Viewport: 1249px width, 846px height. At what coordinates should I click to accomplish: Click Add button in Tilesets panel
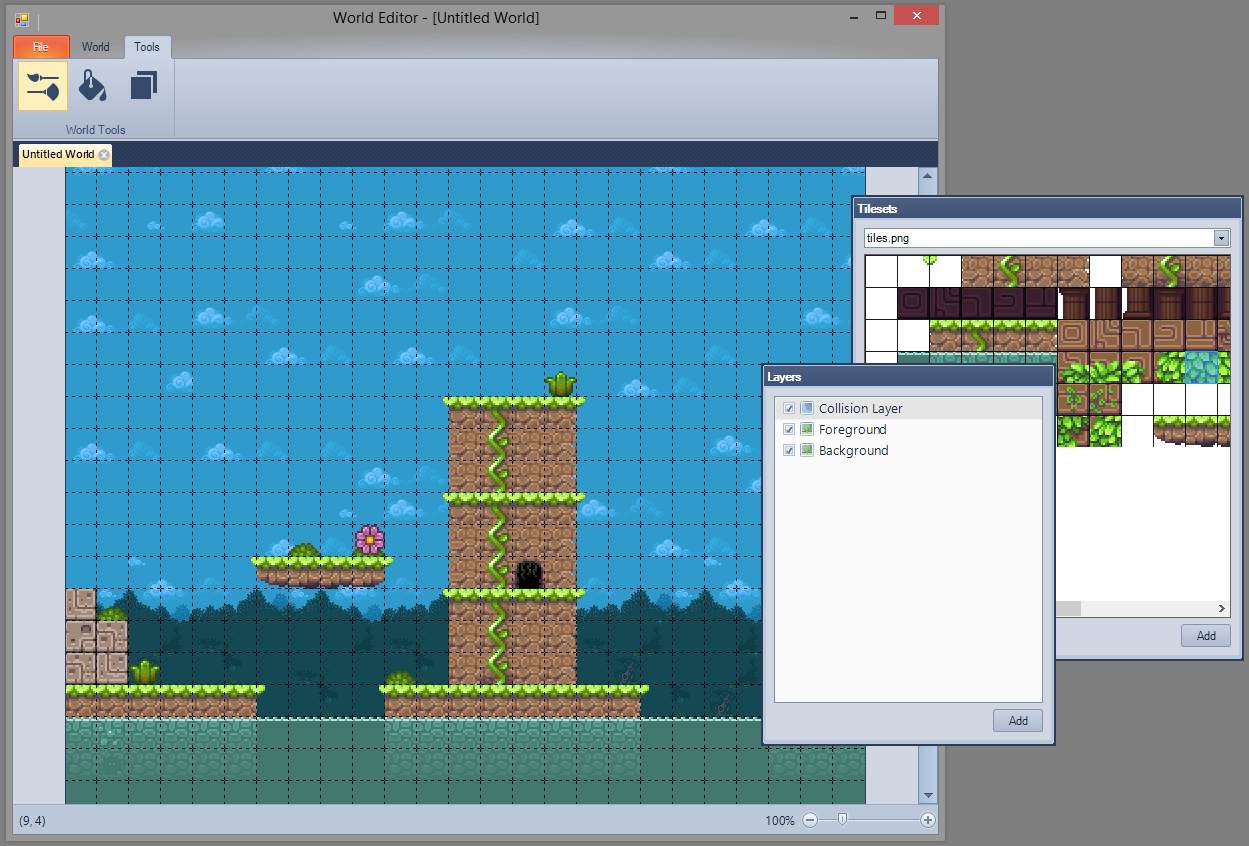pyautogui.click(x=1206, y=635)
